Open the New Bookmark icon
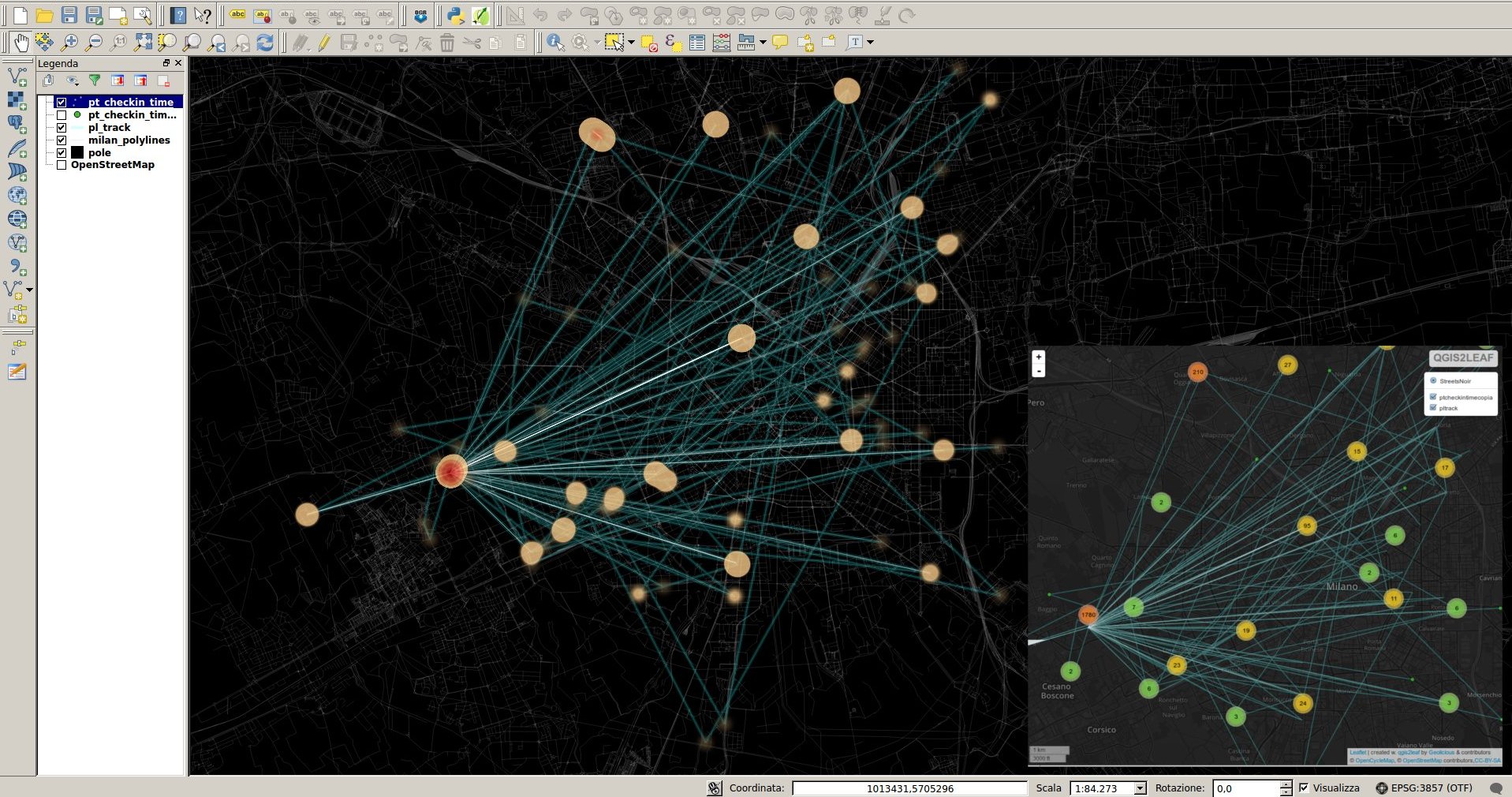 (x=805, y=42)
